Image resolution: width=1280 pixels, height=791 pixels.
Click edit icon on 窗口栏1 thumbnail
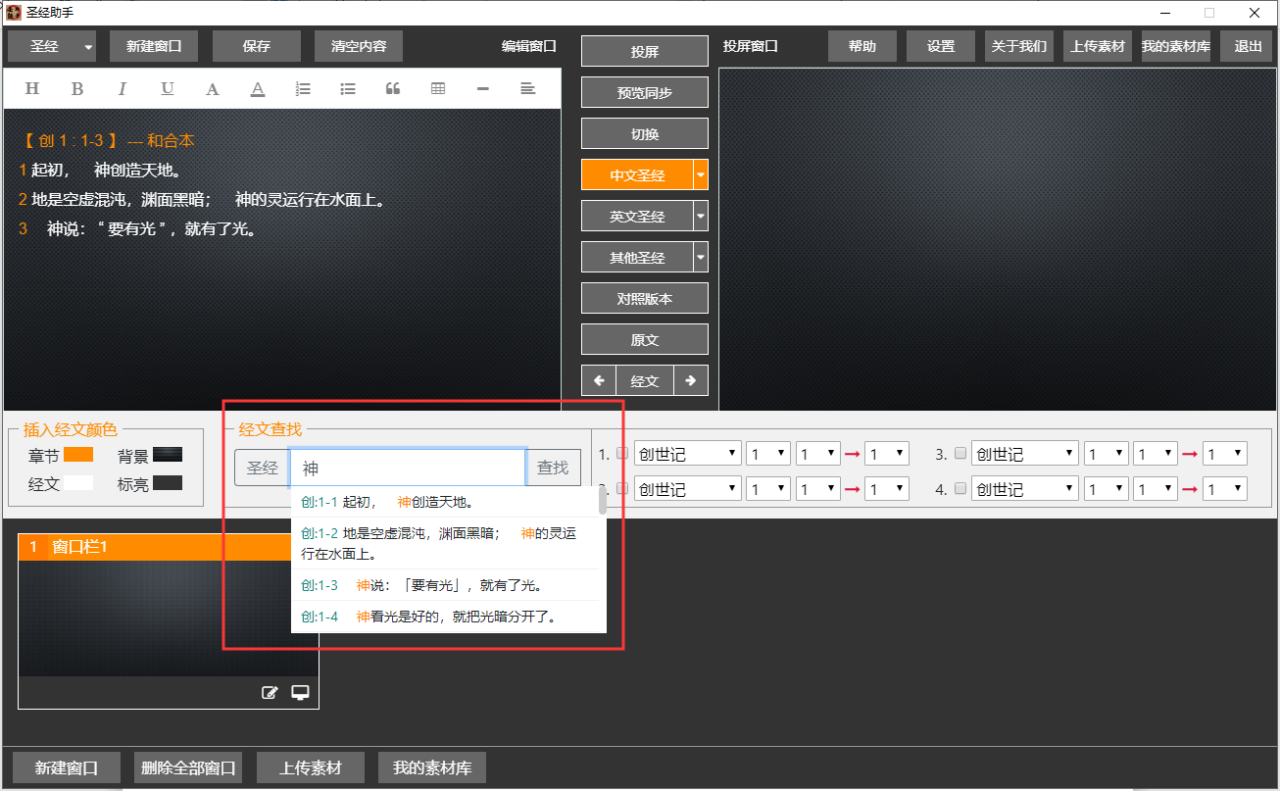pyautogui.click(x=269, y=693)
